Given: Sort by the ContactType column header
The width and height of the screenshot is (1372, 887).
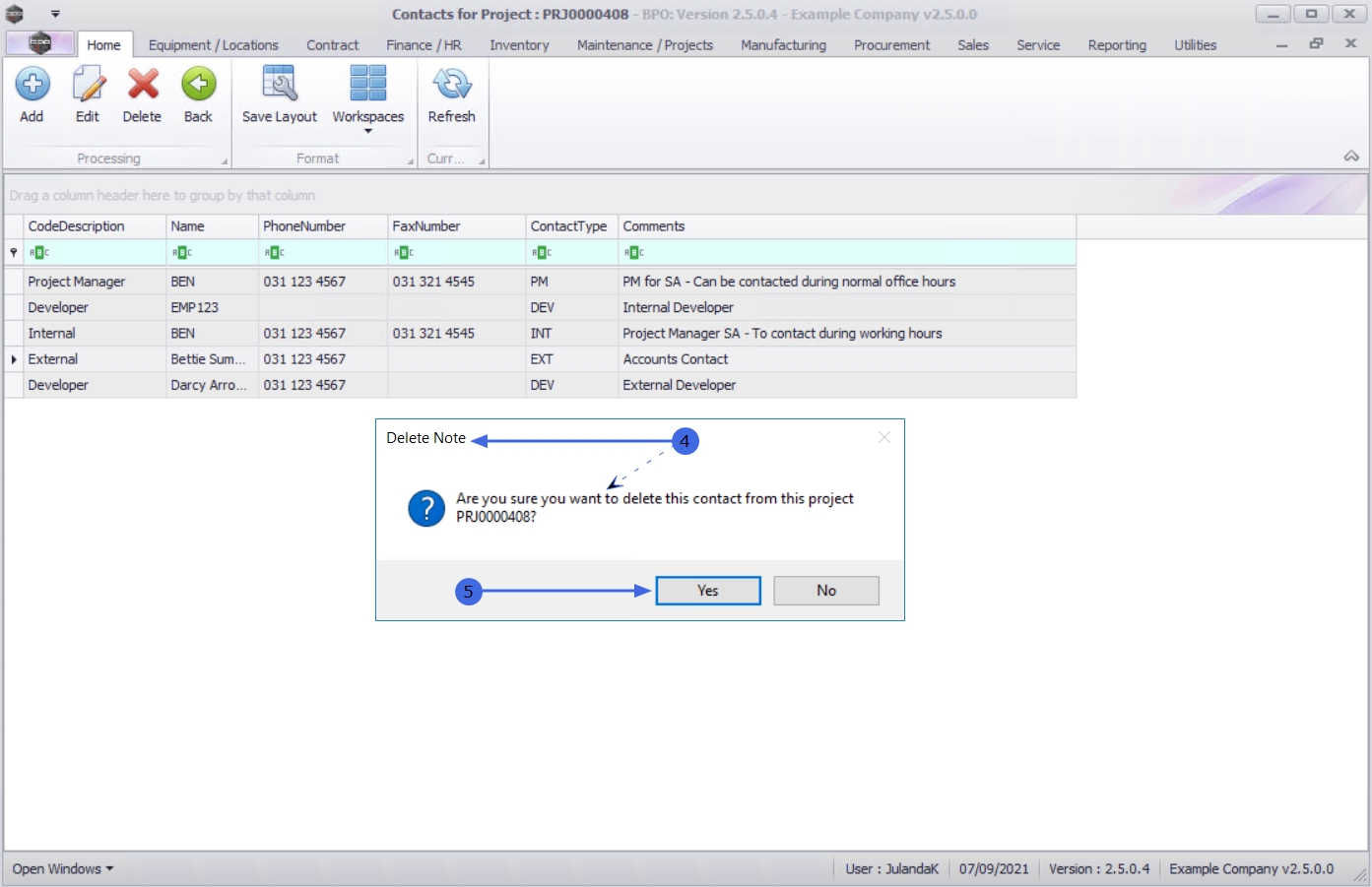Looking at the screenshot, I should (x=572, y=226).
